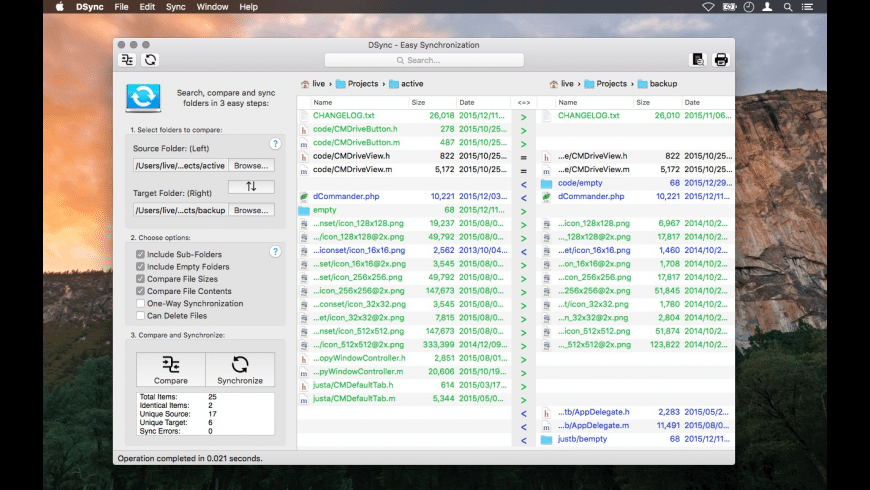Open the Edit menu
Viewport: 870px width, 490px height.
(147, 7)
